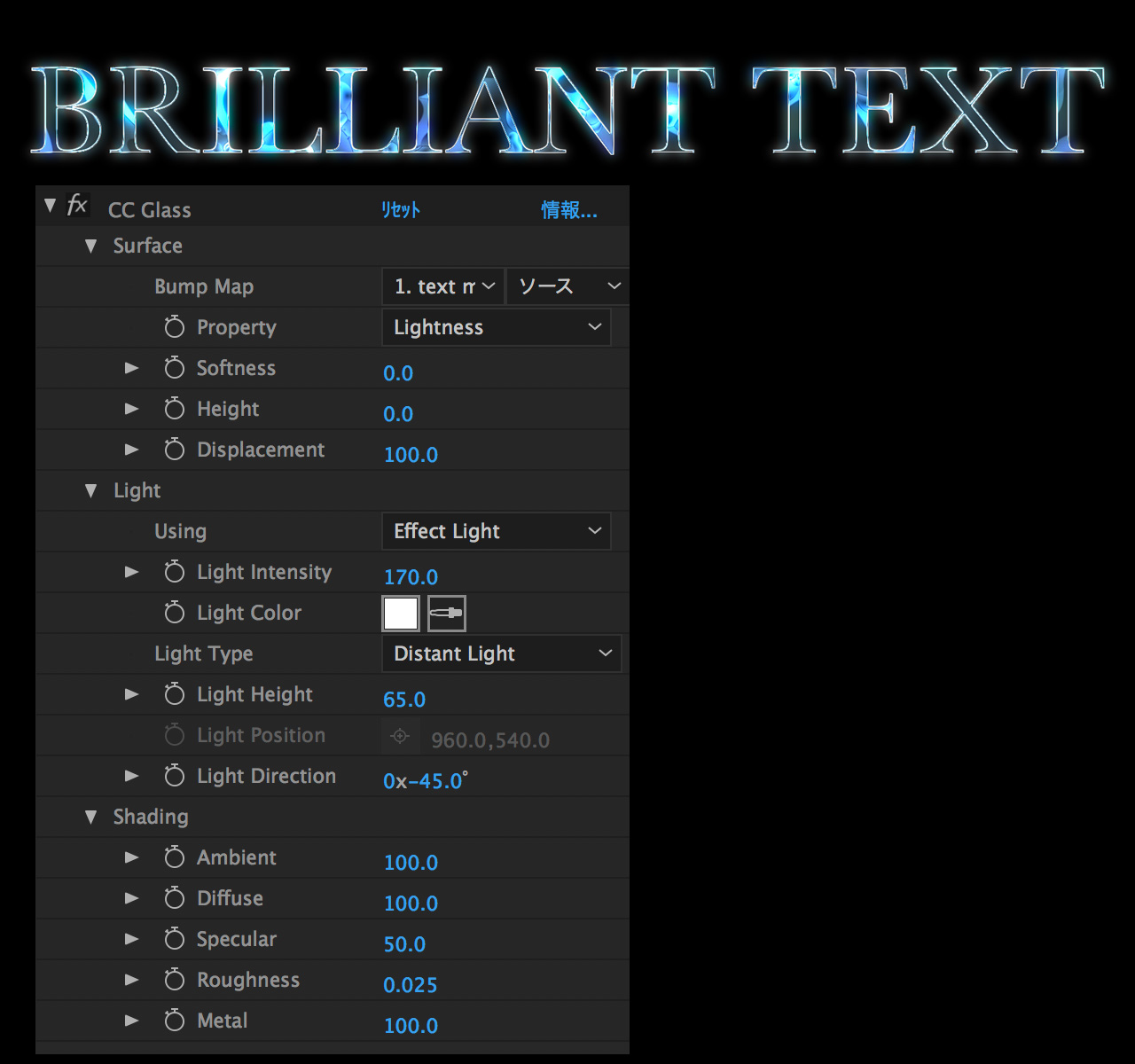Toggle Displacement animation stopwatch
Image resolution: width=1135 pixels, height=1064 pixels.
(x=175, y=450)
